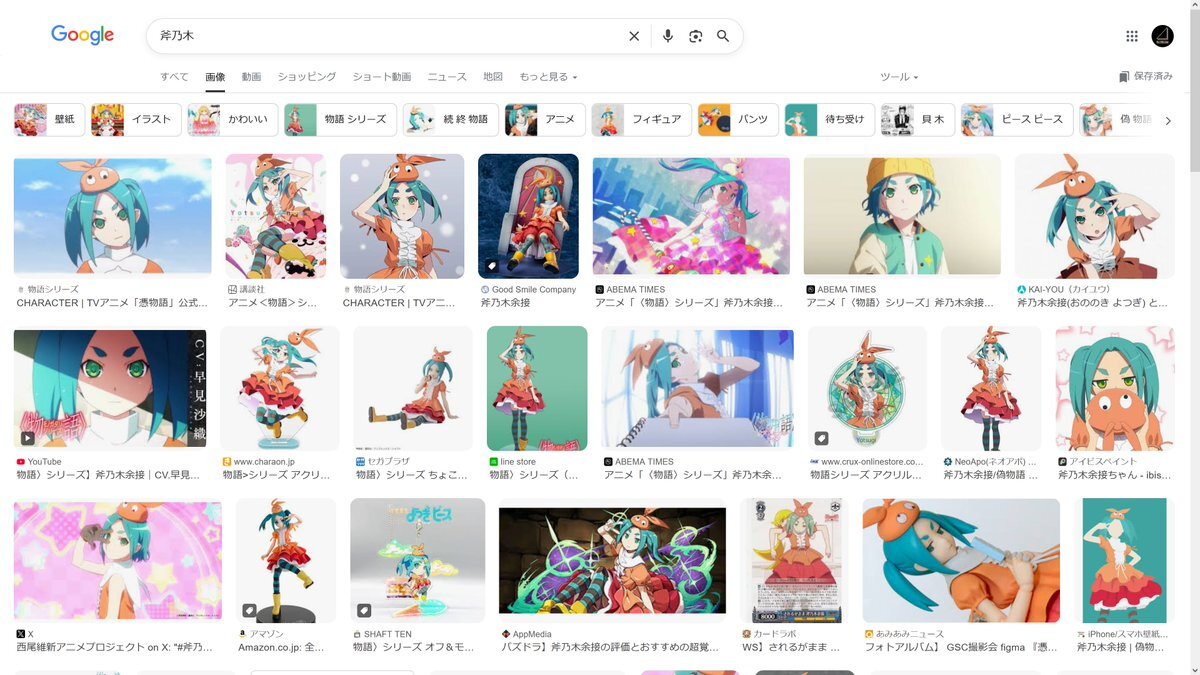Open the セガプラザ figure thumbnail
The image size is (1200, 675).
(x=413, y=388)
